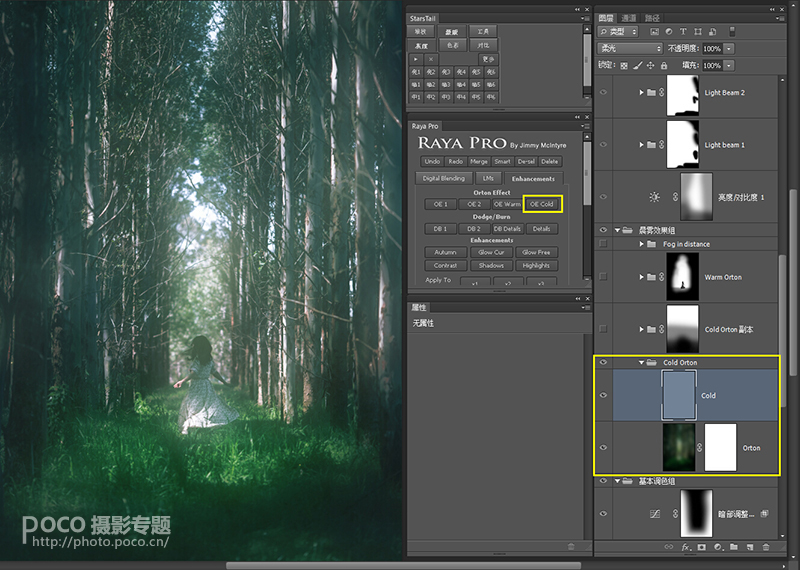Hide the Light beam 1 group
Viewport: 800px width, 570px height.
(604, 144)
